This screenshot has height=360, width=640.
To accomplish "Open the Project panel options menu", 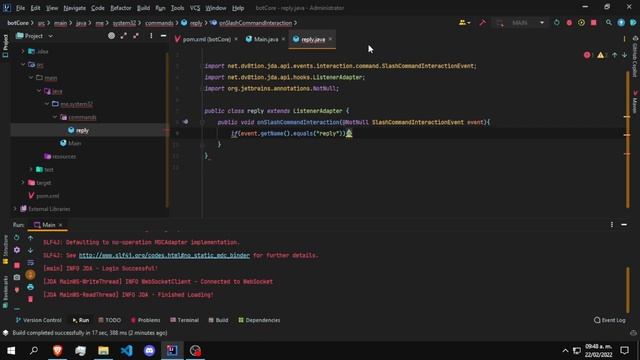I will [151, 36].
